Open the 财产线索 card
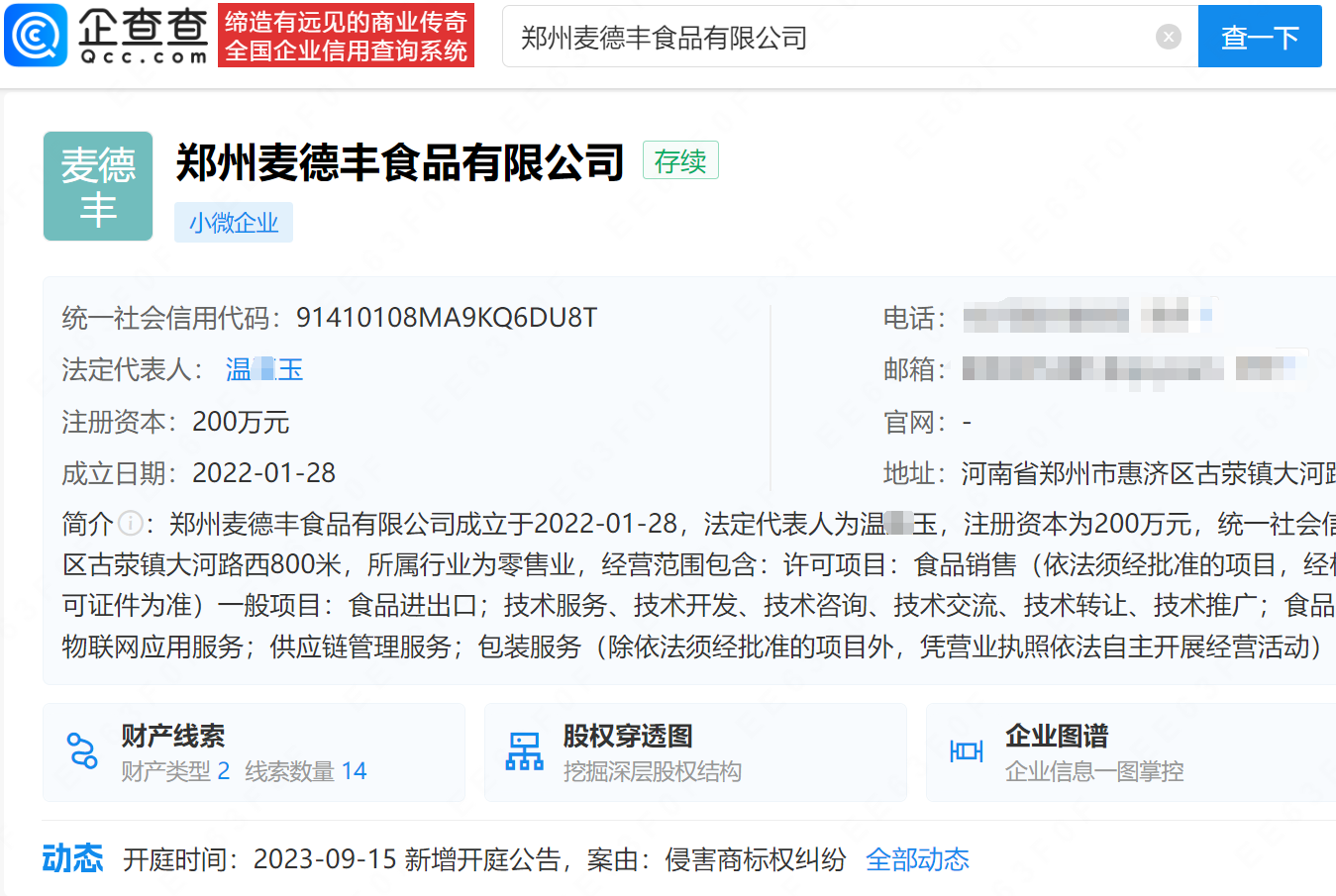 click(254, 752)
